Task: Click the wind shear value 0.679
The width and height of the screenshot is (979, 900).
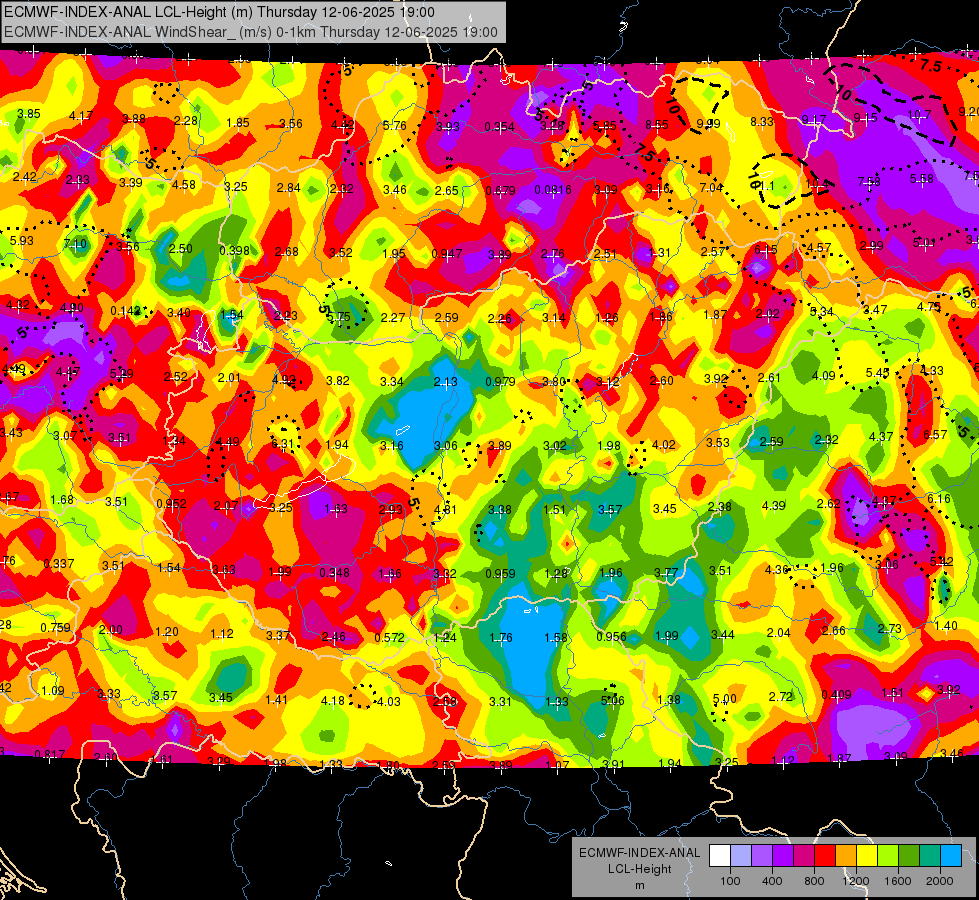Action: (500, 190)
